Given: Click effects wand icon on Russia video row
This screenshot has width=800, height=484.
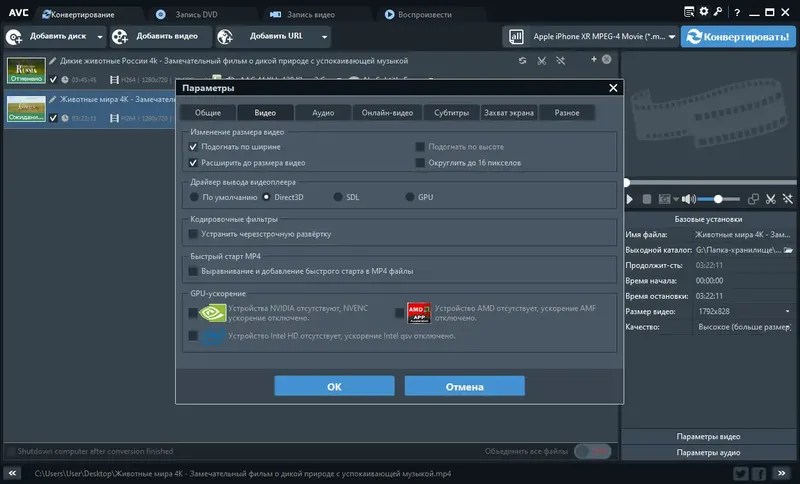Looking at the screenshot, I should tap(560, 61).
